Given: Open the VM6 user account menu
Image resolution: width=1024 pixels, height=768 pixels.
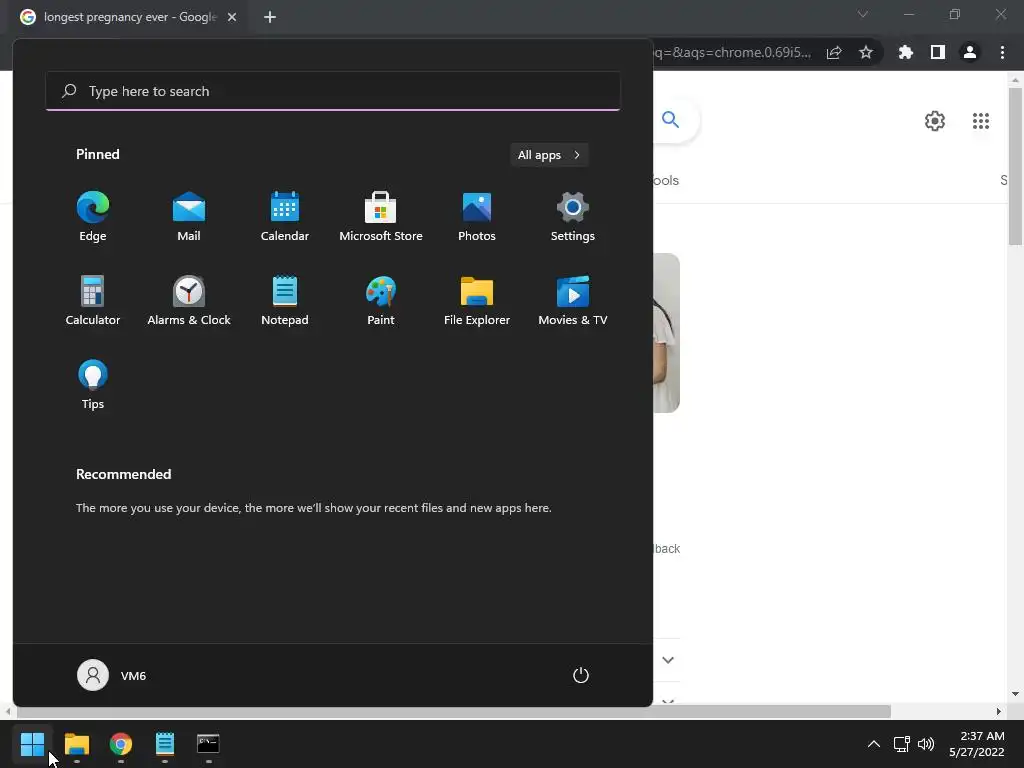Looking at the screenshot, I should (x=112, y=675).
